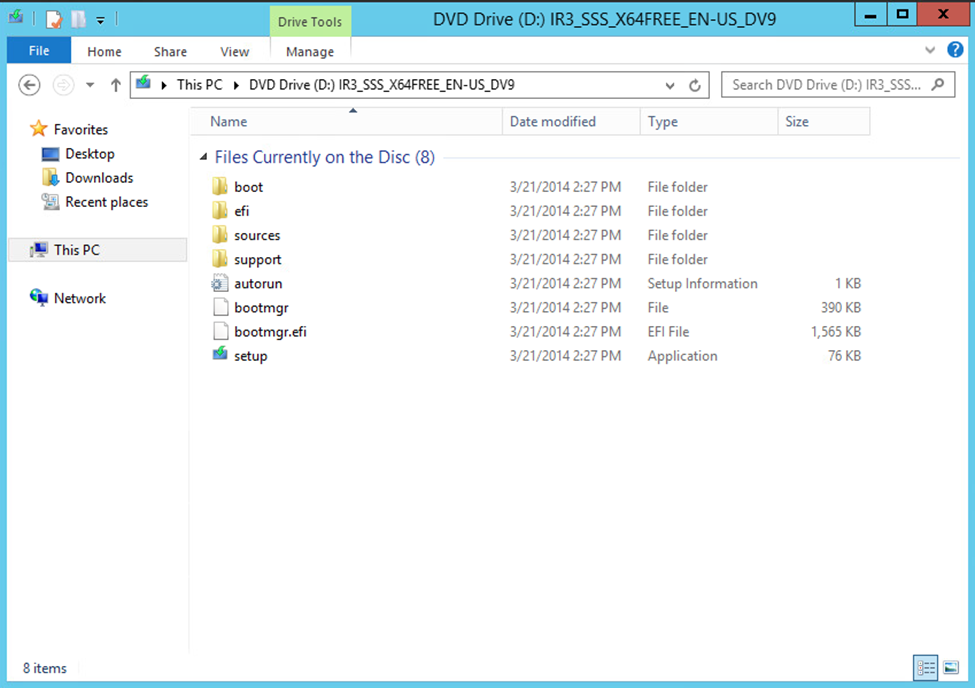Open the File menu
The height and width of the screenshot is (688, 975).
click(39, 51)
